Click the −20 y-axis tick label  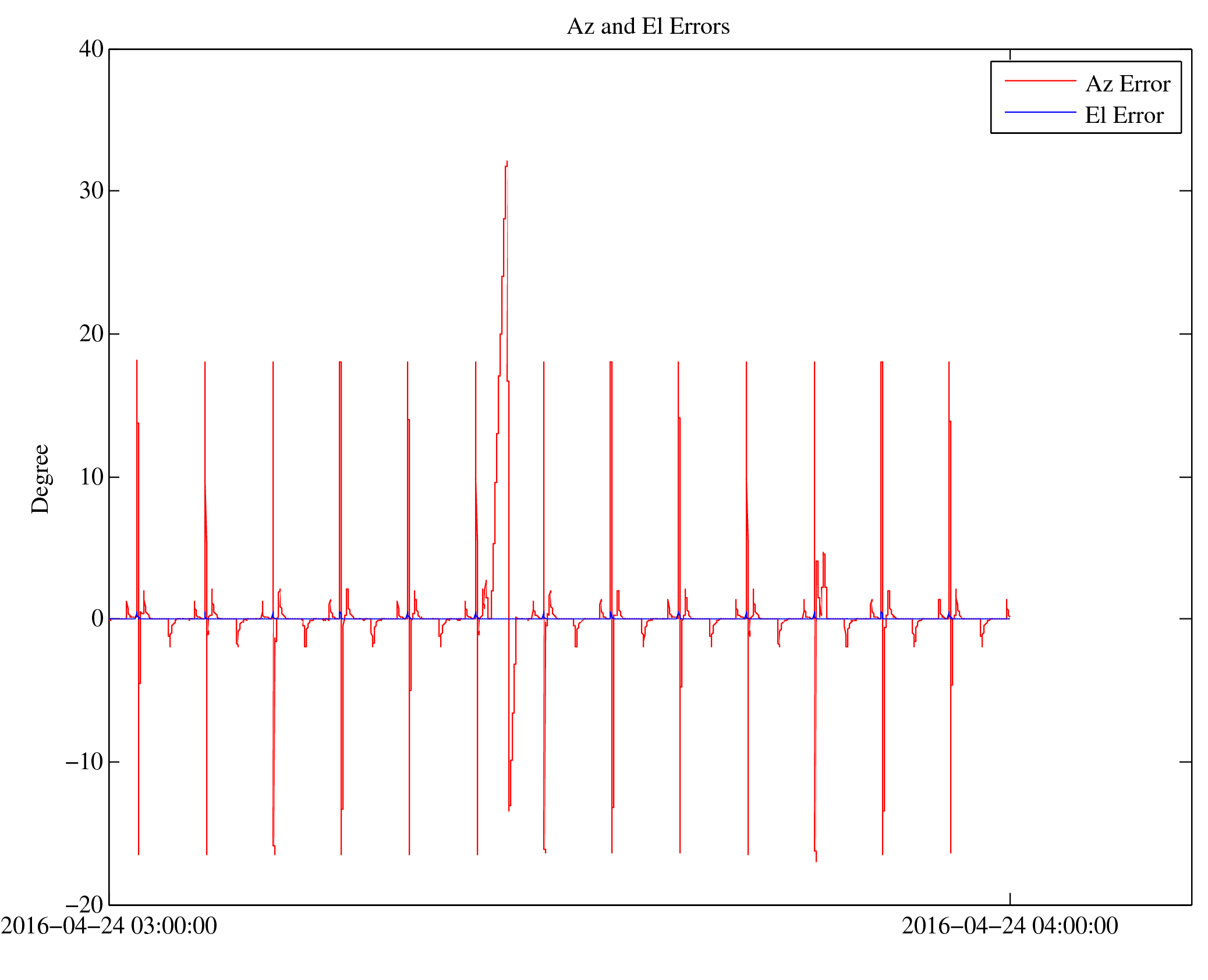84,905
